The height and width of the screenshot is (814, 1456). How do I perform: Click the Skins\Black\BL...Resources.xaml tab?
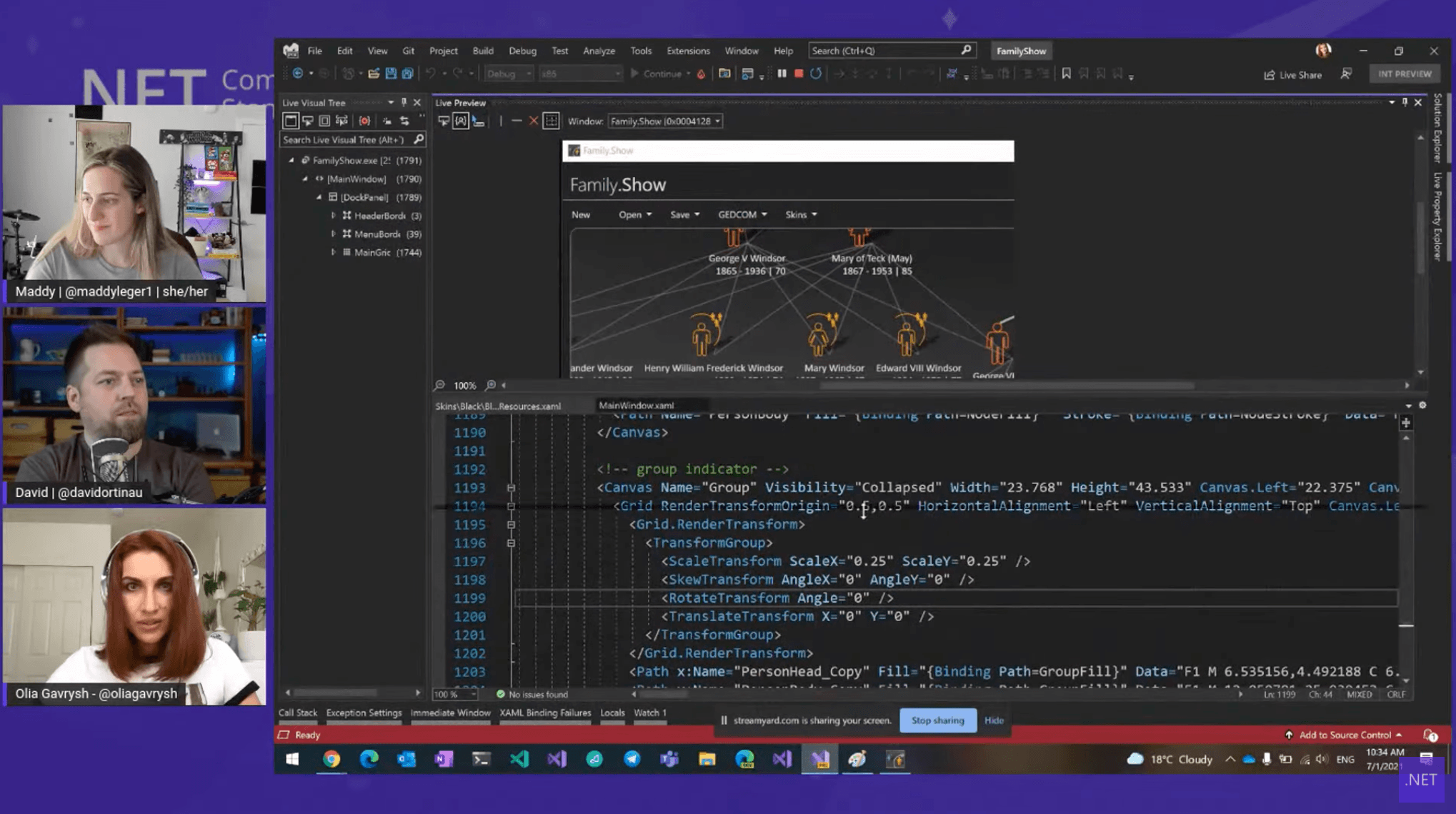point(498,405)
